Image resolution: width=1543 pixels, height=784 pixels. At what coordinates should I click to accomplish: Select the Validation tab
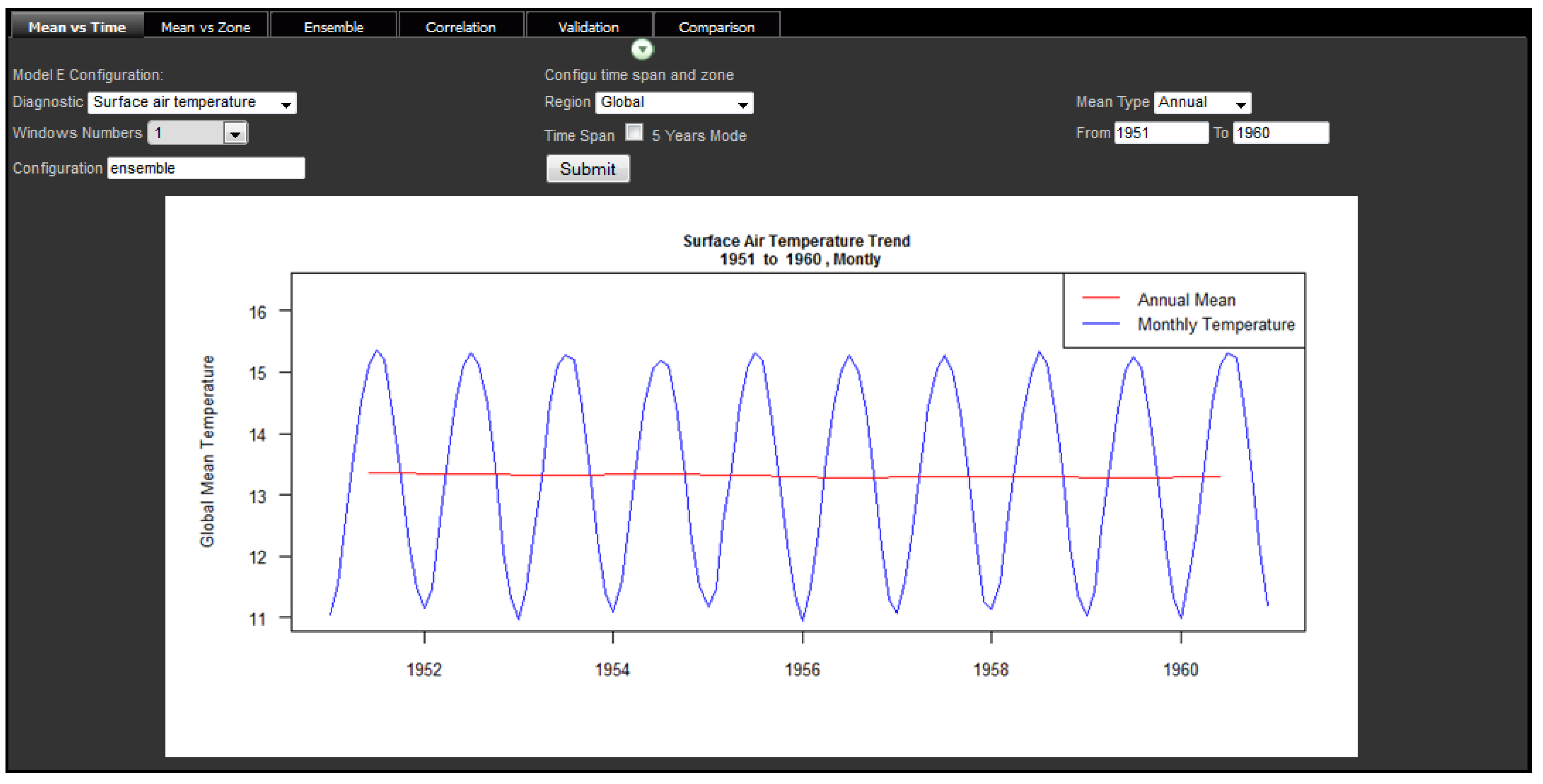588,27
